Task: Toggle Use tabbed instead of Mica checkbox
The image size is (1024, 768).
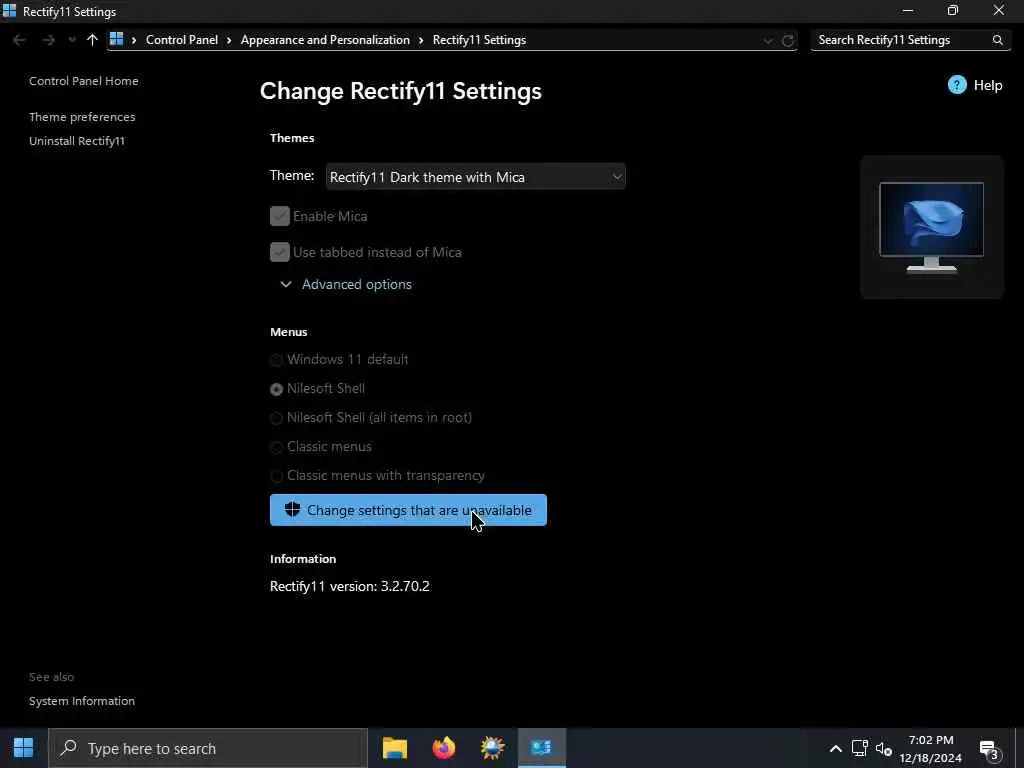Action: (x=280, y=252)
